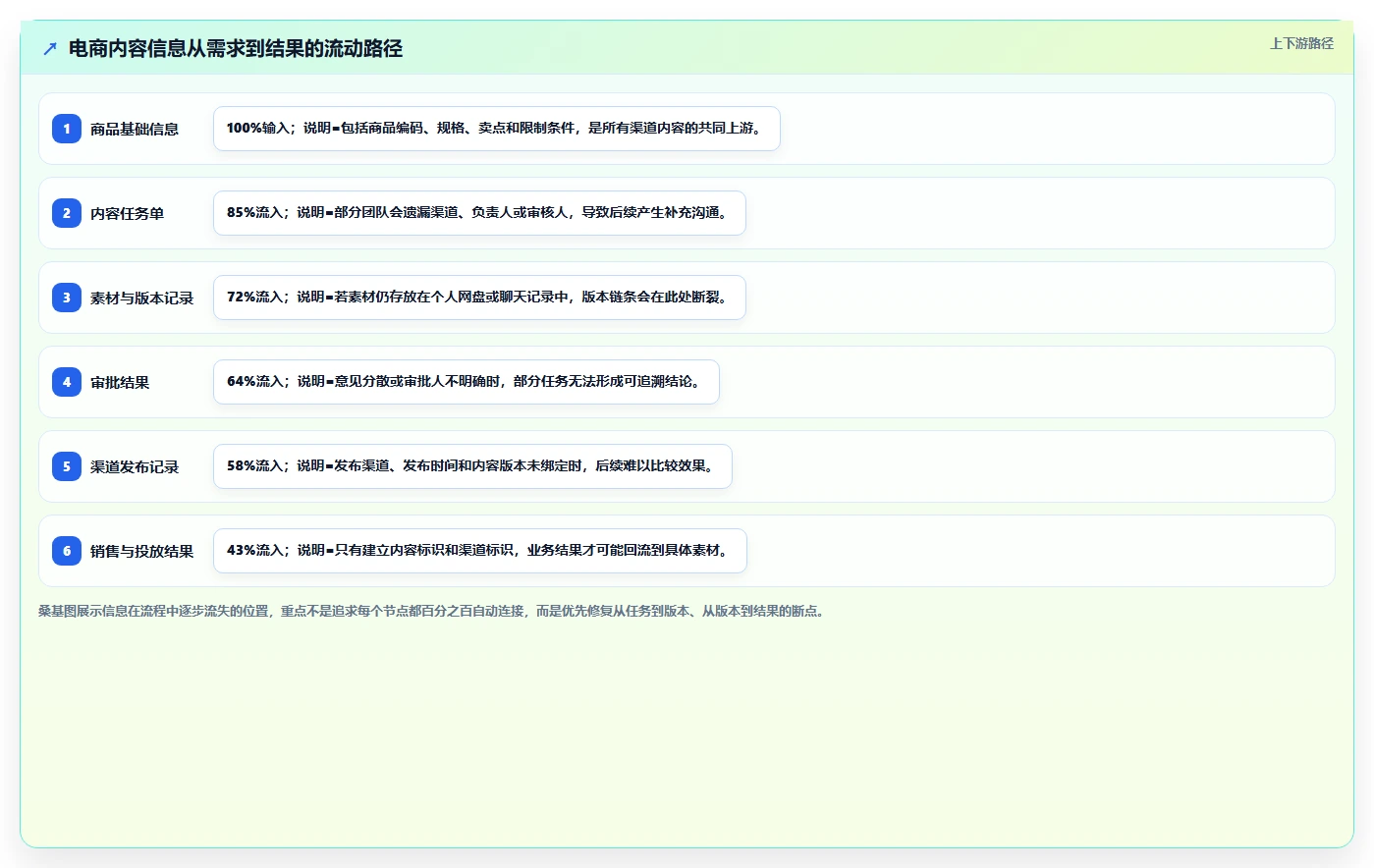Click the 渠道发布记录 label
The height and width of the screenshot is (868, 1374).
(x=135, y=466)
